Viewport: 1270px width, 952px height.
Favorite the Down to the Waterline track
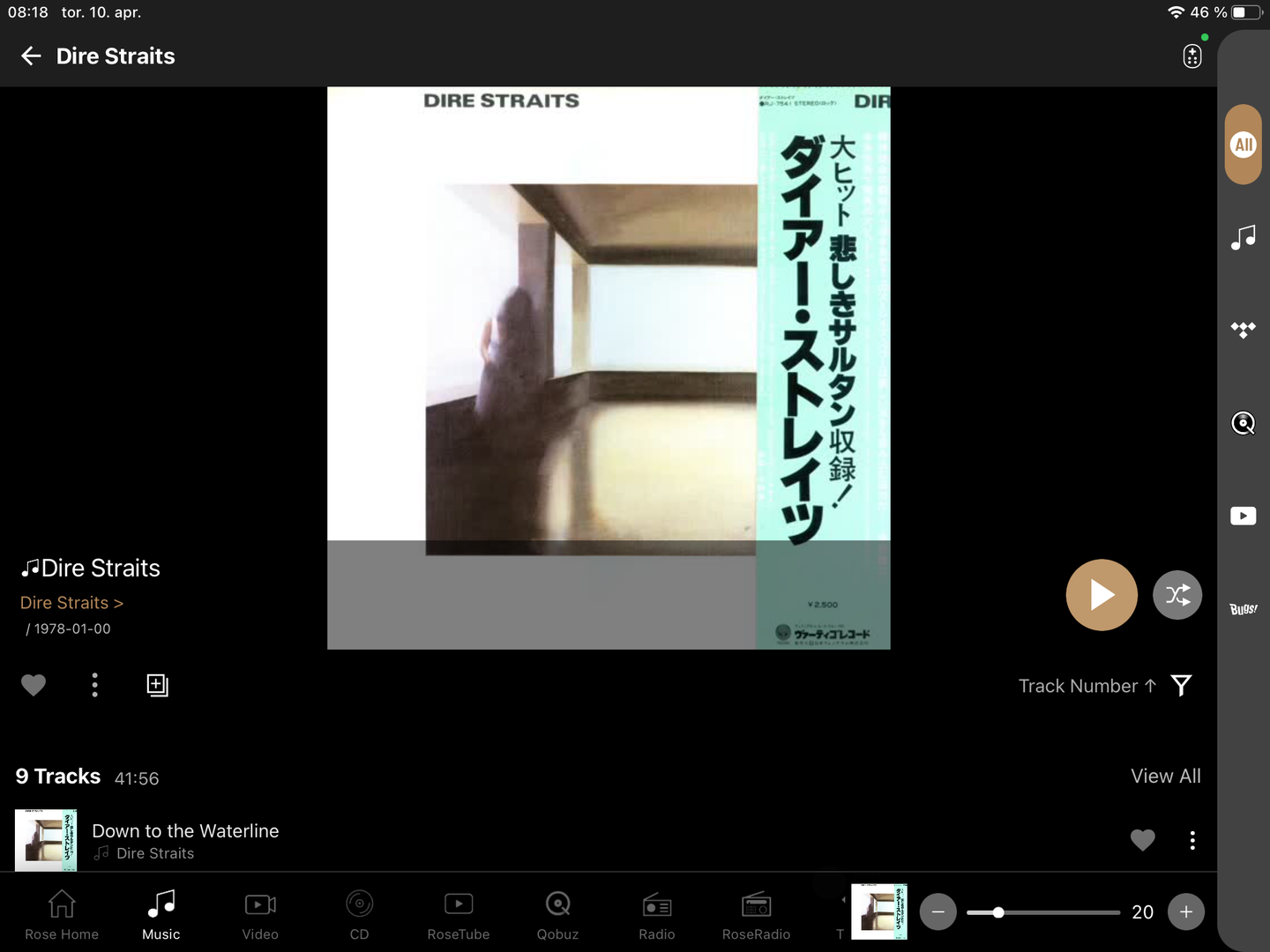tap(1143, 840)
